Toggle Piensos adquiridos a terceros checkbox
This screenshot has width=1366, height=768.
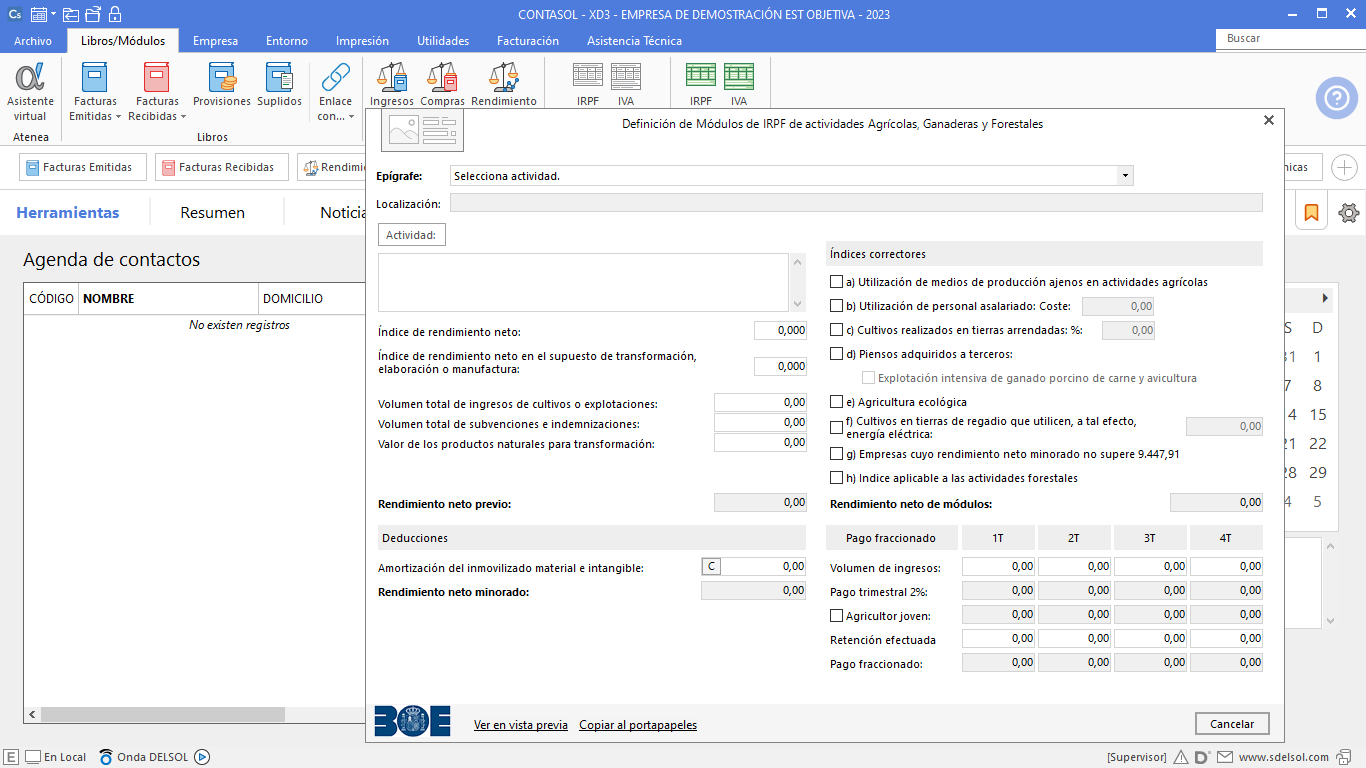coord(837,354)
